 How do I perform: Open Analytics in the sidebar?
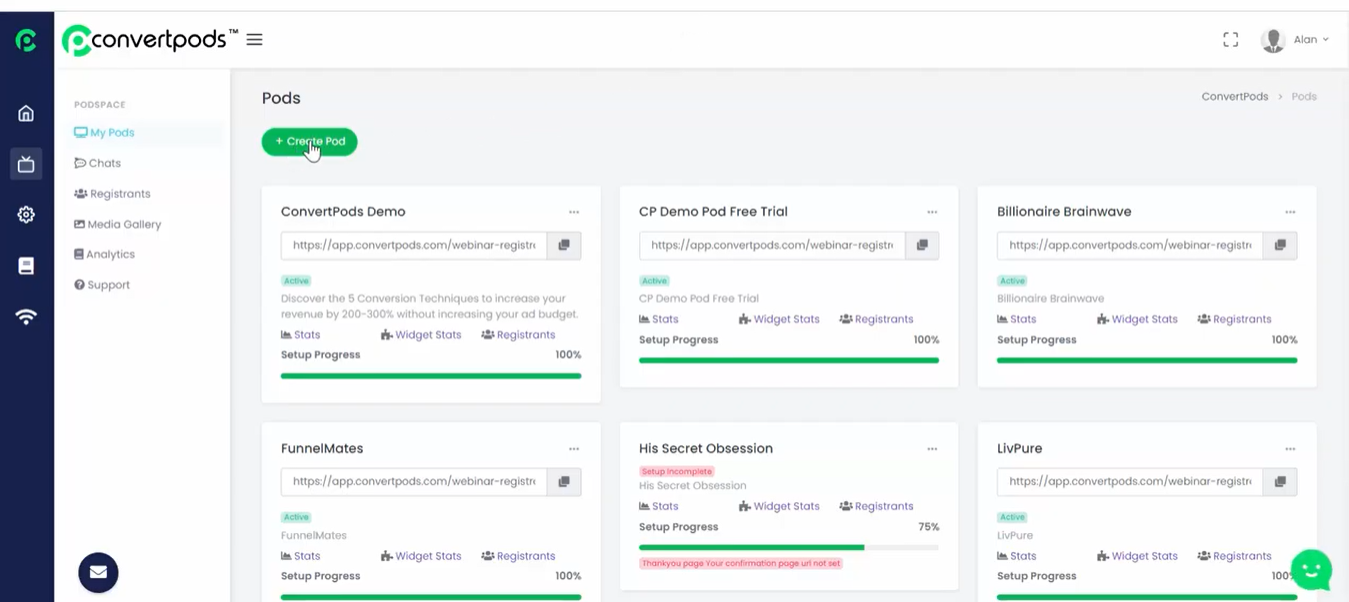coord(104,254)
